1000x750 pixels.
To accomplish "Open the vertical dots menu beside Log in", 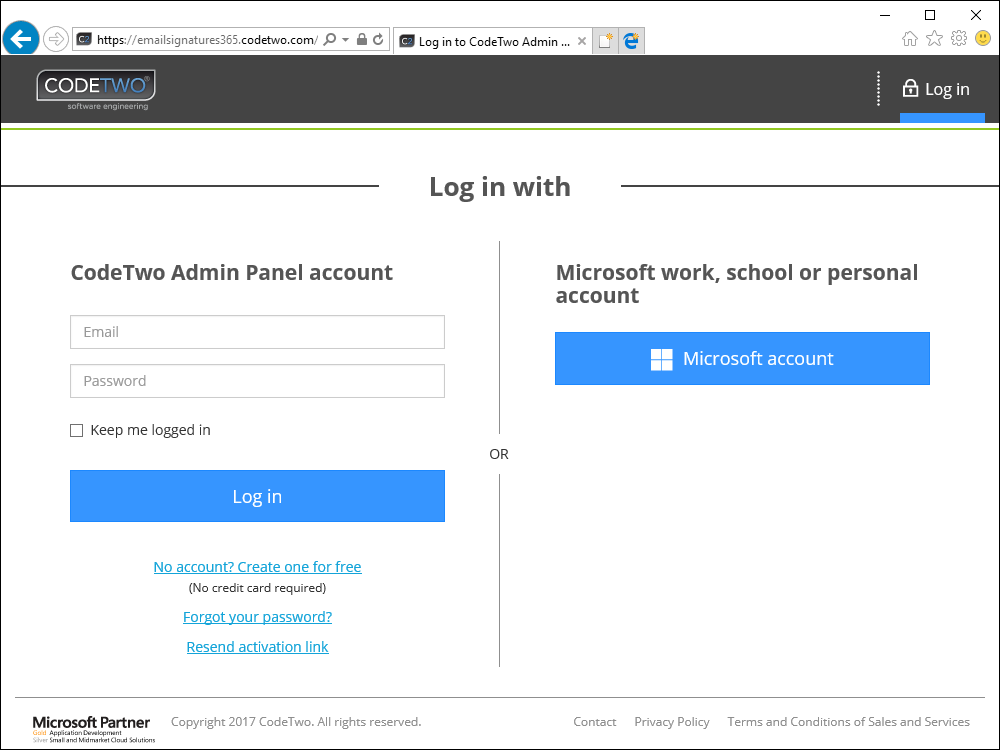I will tap(878, 89).
